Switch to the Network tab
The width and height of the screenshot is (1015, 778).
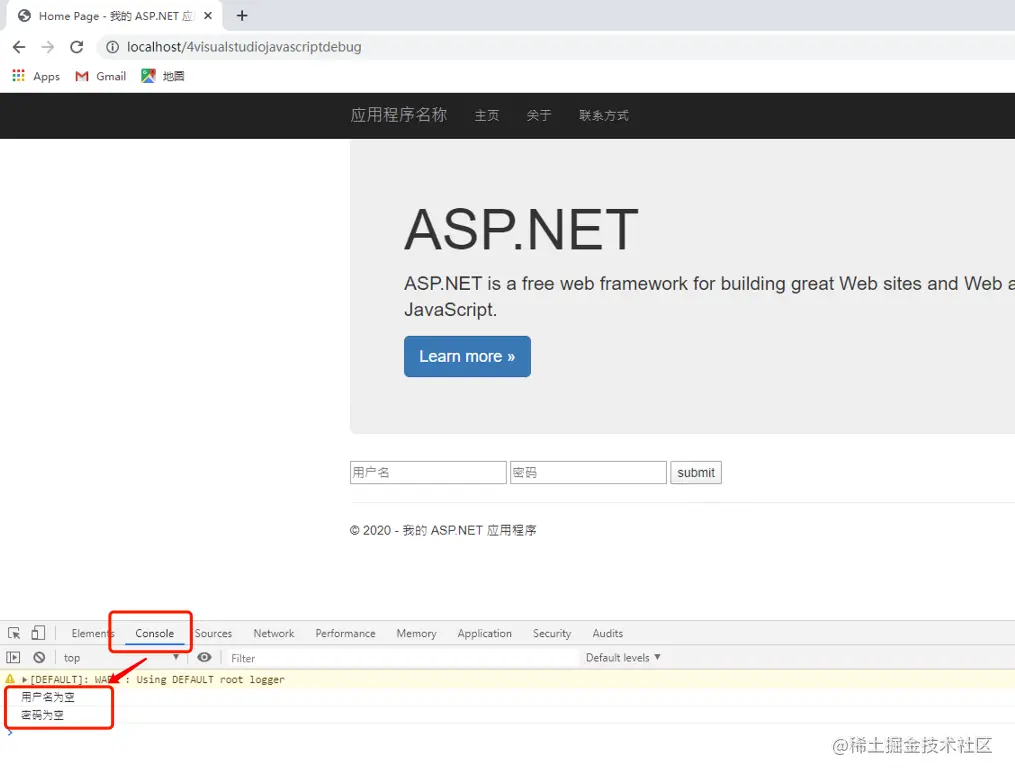(274, 633)
